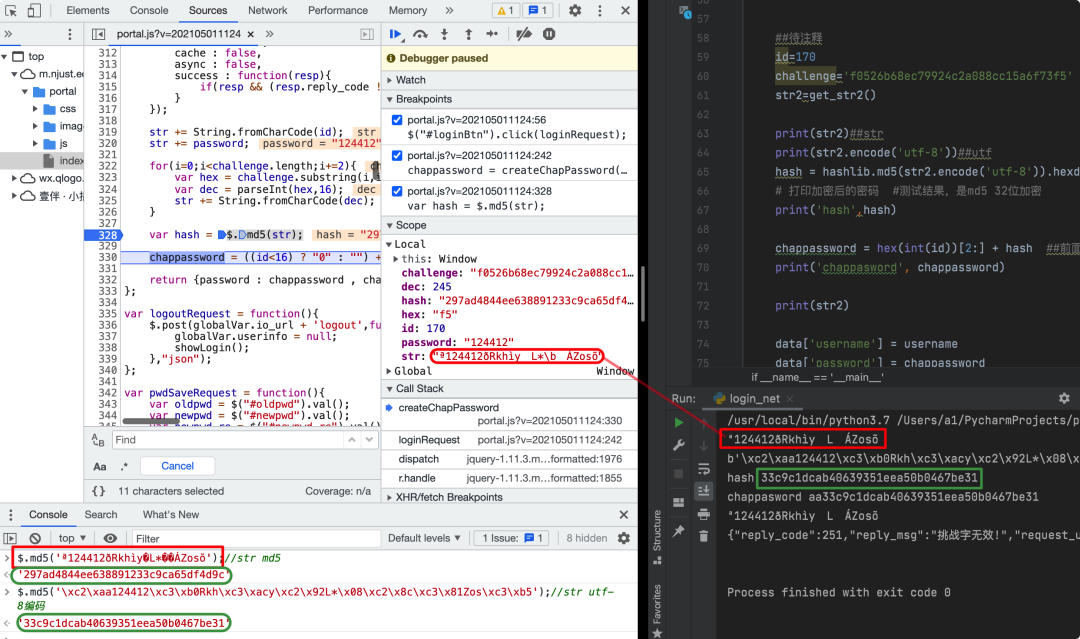Viewport: 1080px width, 639px height.
Task: Open DevTools settings gear
Action: (575, 10)
